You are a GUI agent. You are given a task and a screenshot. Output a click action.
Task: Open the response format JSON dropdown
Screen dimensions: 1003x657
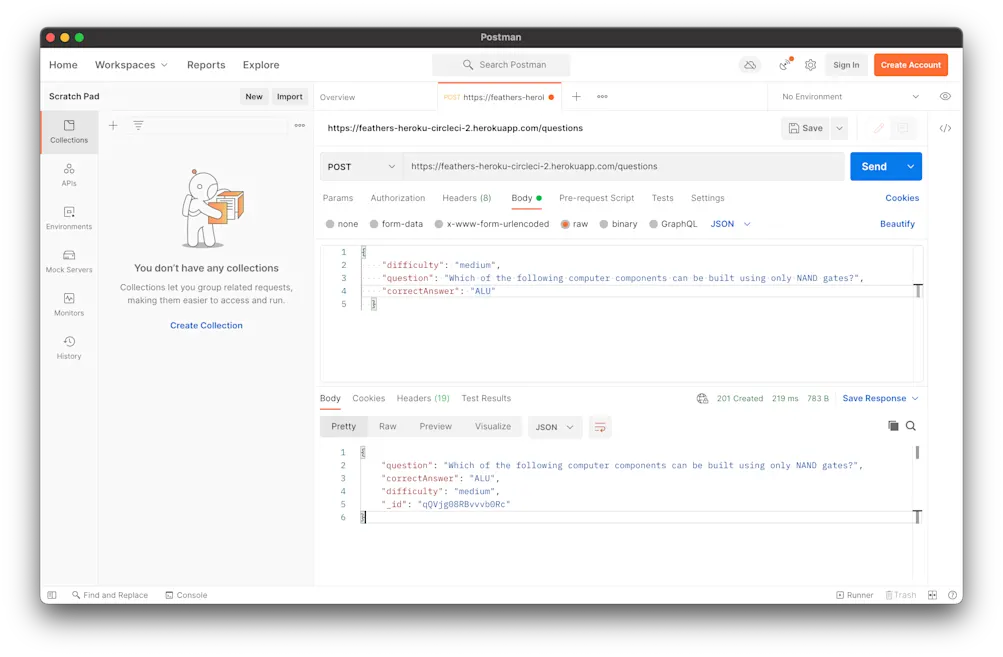tap(555, 427)
